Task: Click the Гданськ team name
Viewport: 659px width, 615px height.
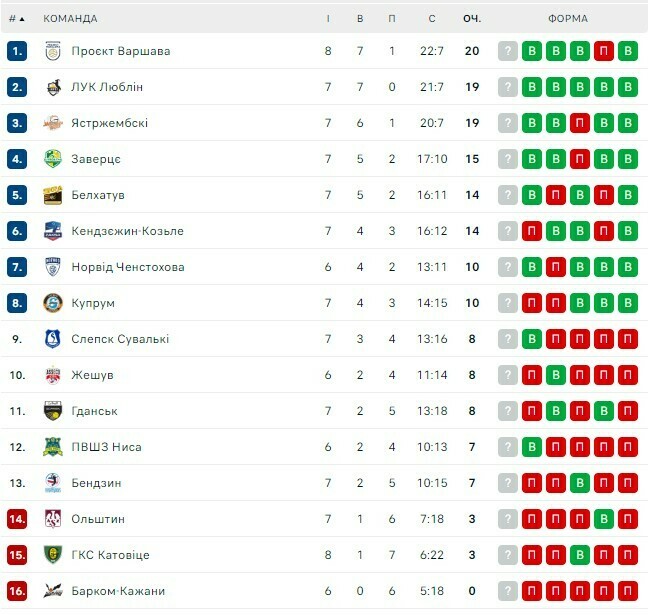Action: point(94,411)
